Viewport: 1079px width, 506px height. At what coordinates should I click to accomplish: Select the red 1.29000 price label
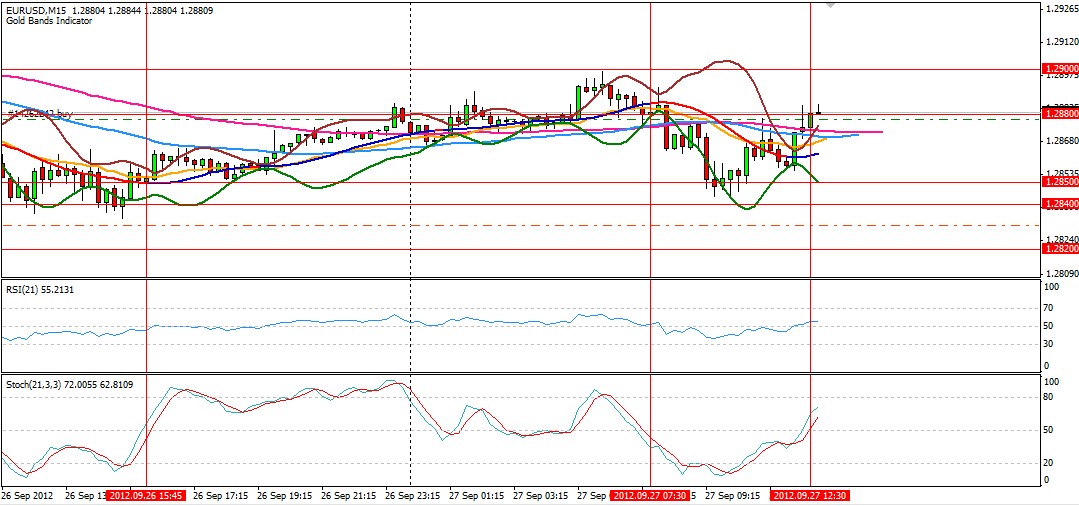[1060, 69]
